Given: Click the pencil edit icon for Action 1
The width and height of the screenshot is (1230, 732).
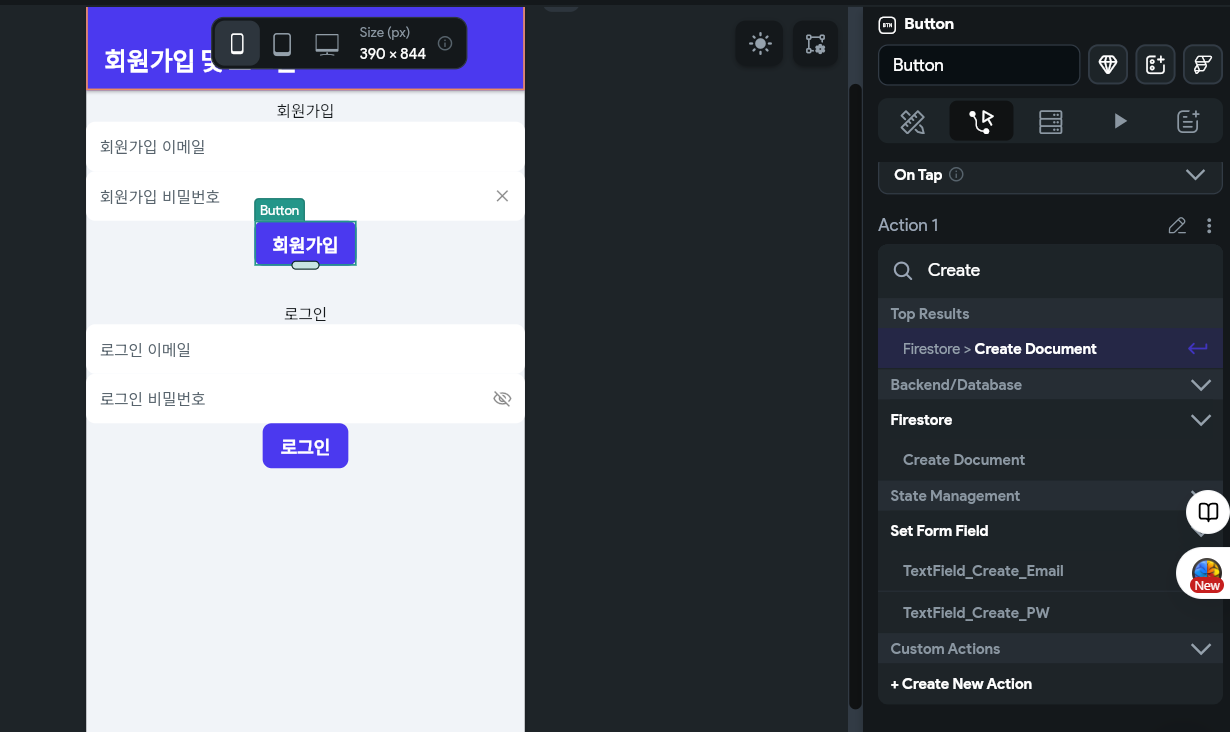Looking at the screenshot, I should [1177, 226].
